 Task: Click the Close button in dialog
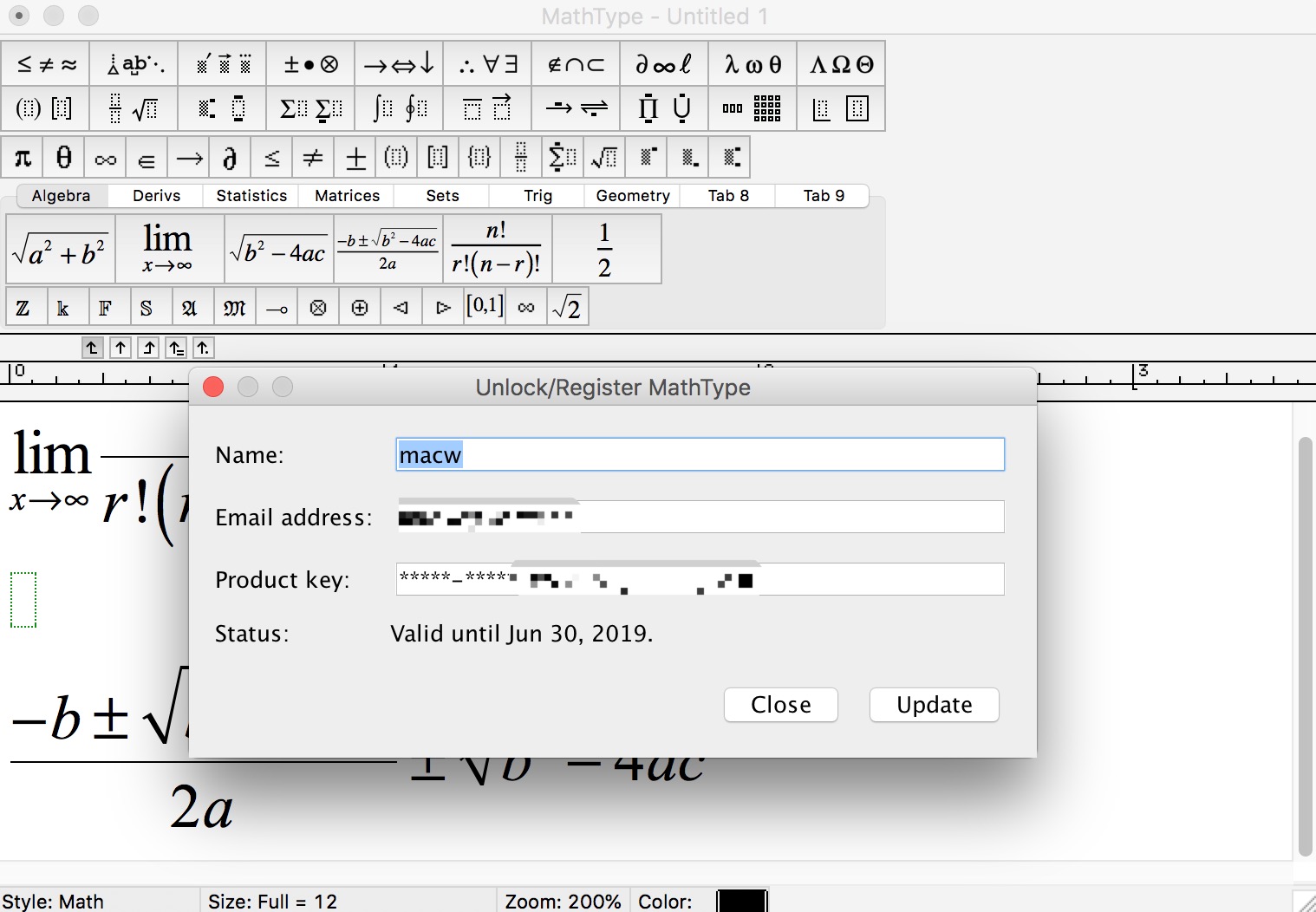tap(781, 705)
